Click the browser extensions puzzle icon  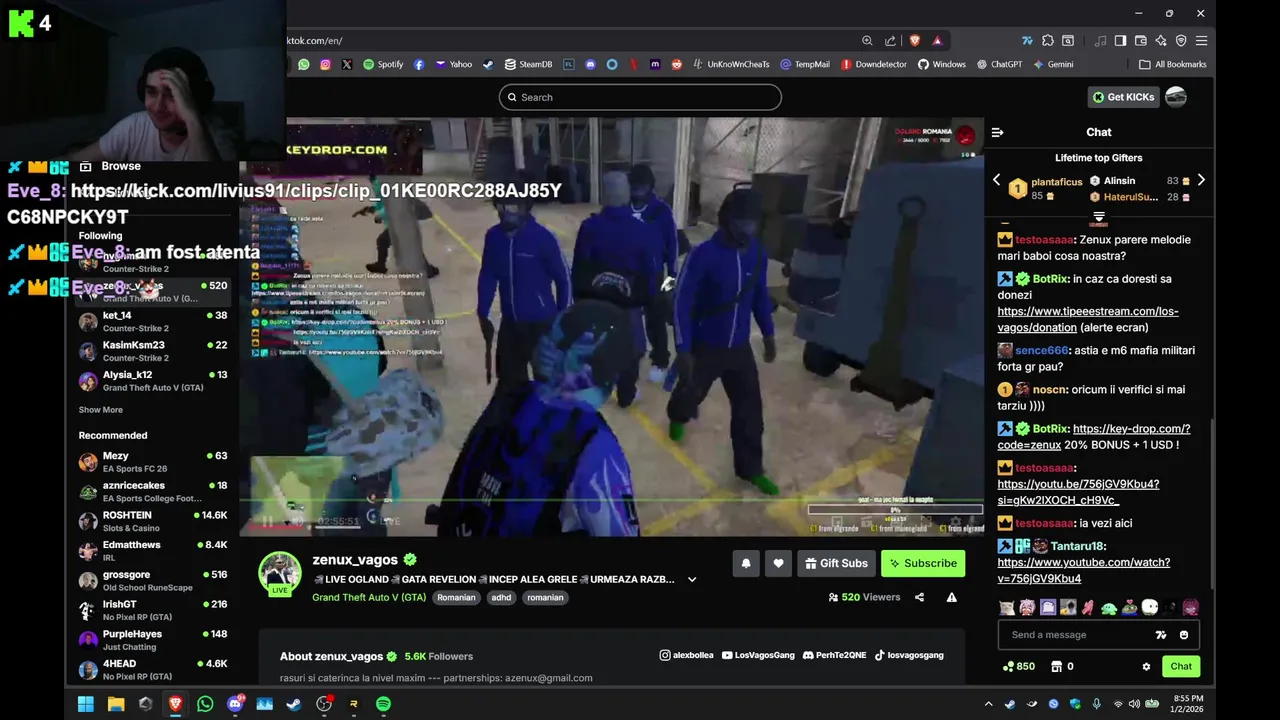point(1047,40)
